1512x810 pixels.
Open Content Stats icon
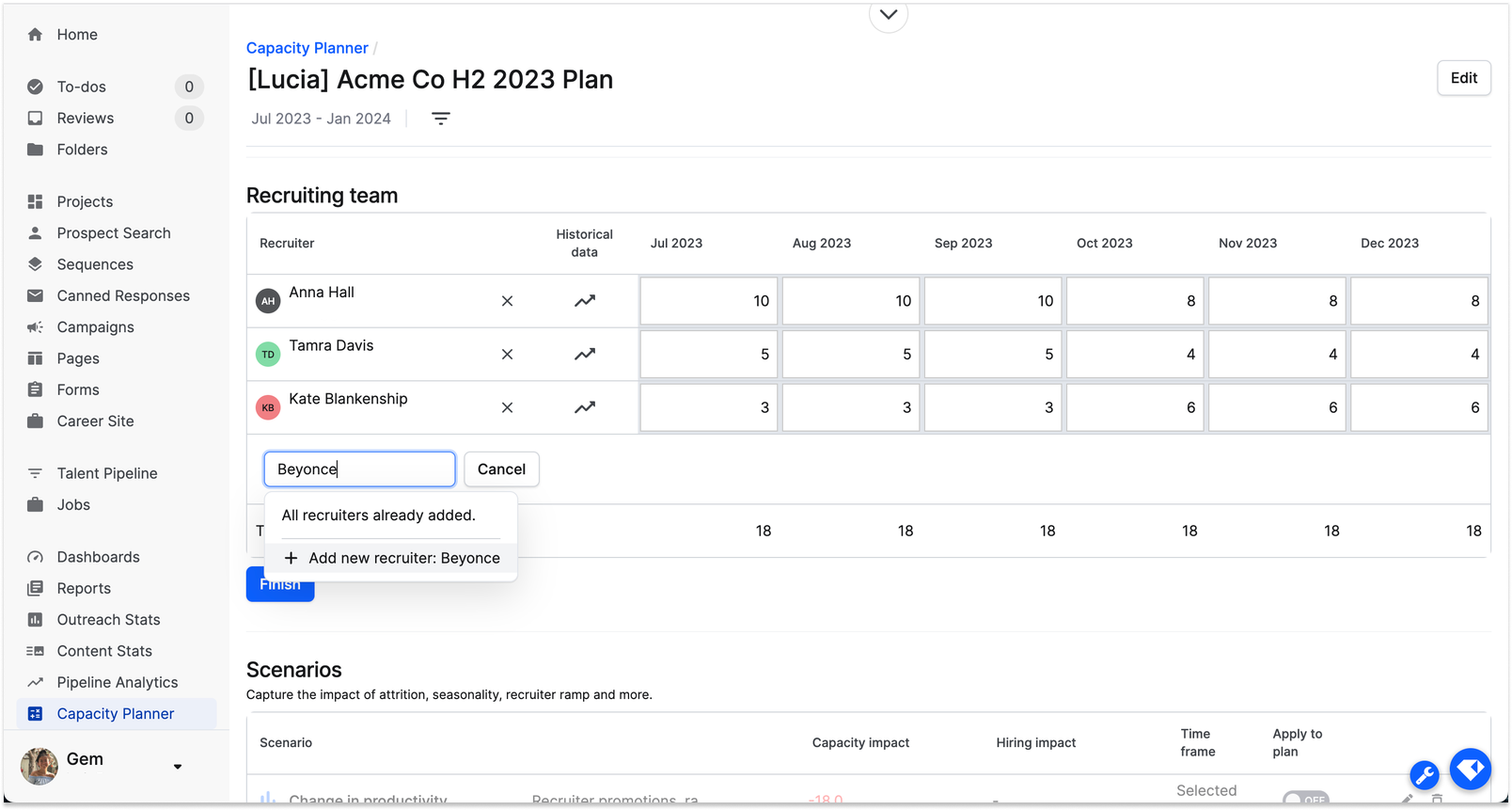tap(35, 651)
